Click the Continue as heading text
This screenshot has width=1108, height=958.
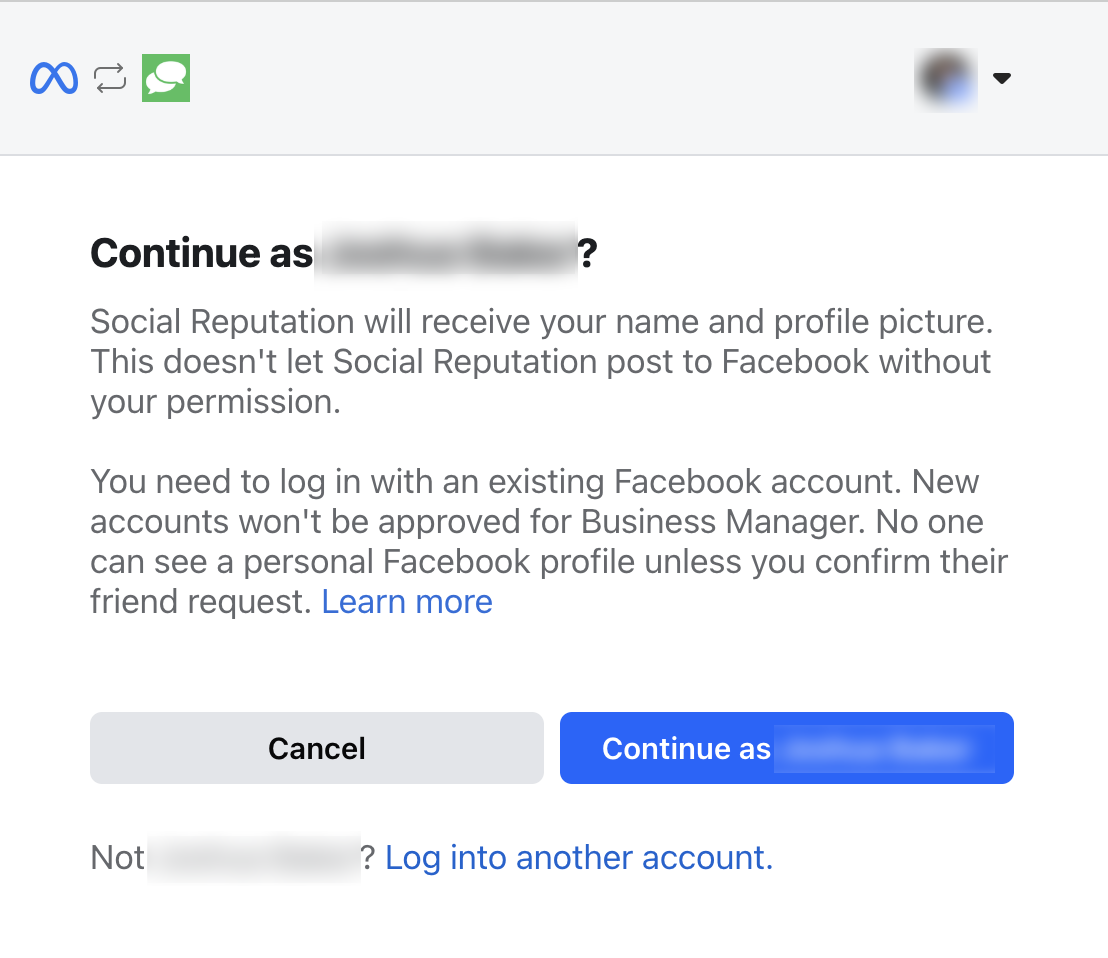pyautogui.click(x=200, y=253)
